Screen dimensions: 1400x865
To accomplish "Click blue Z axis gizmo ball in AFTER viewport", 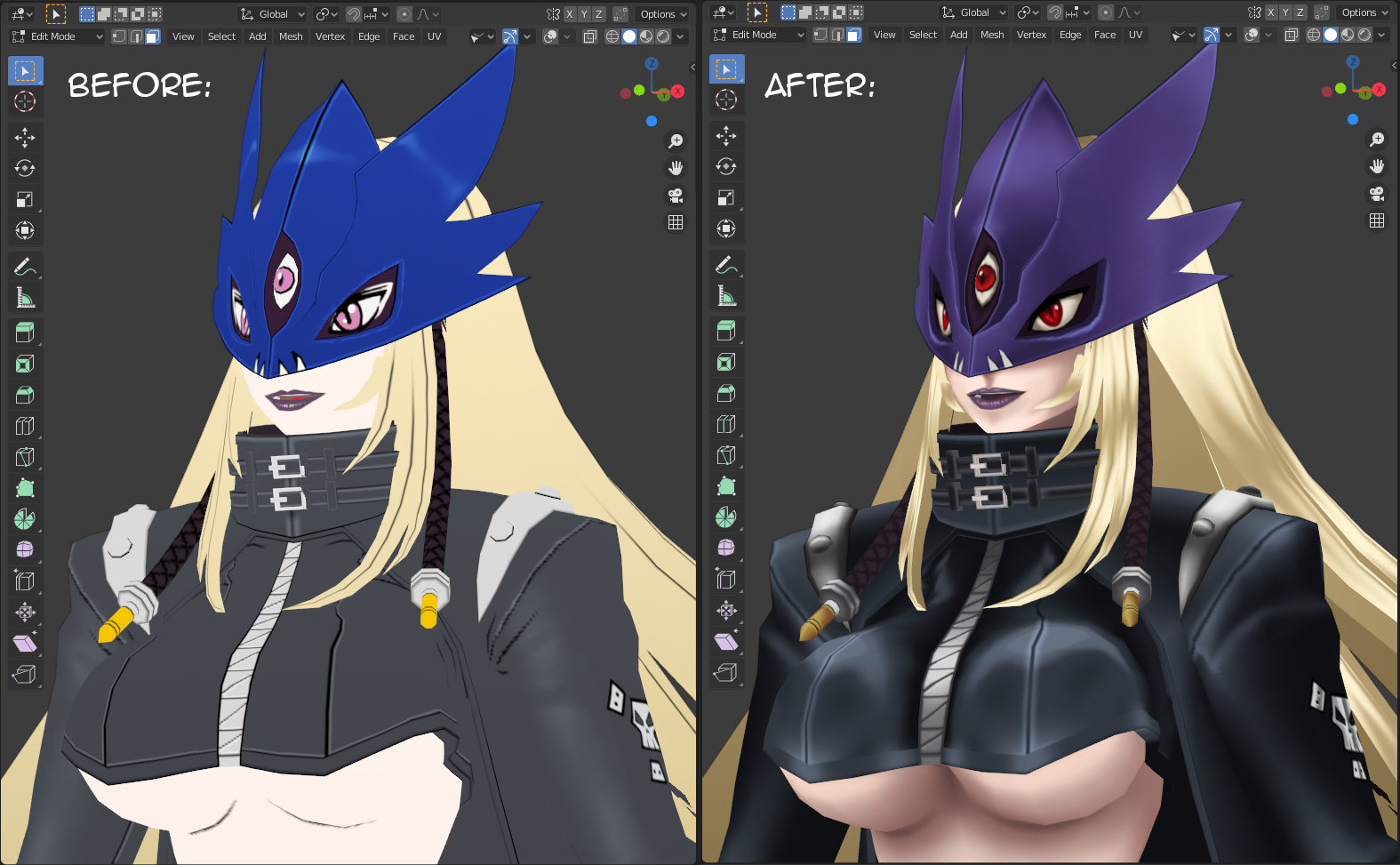I will [1353, 62].
